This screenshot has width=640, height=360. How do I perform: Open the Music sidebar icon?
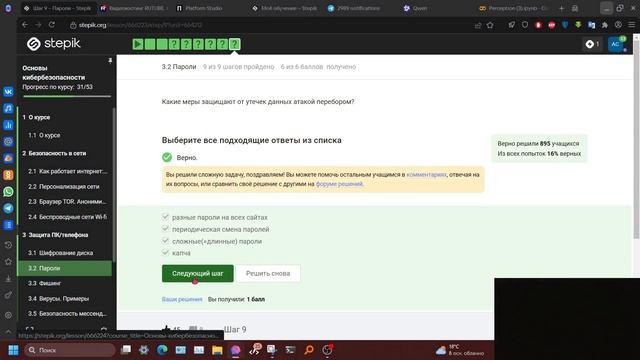coord(8,108)
